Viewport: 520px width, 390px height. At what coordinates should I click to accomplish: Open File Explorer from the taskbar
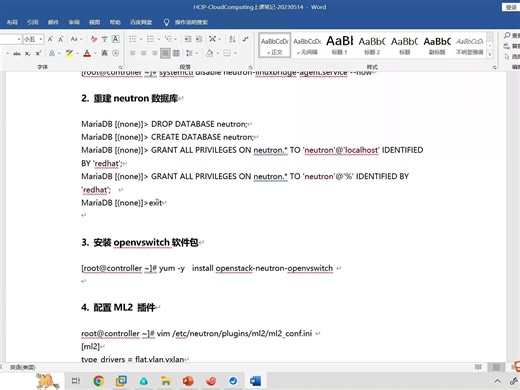click(x=166, y=381)
